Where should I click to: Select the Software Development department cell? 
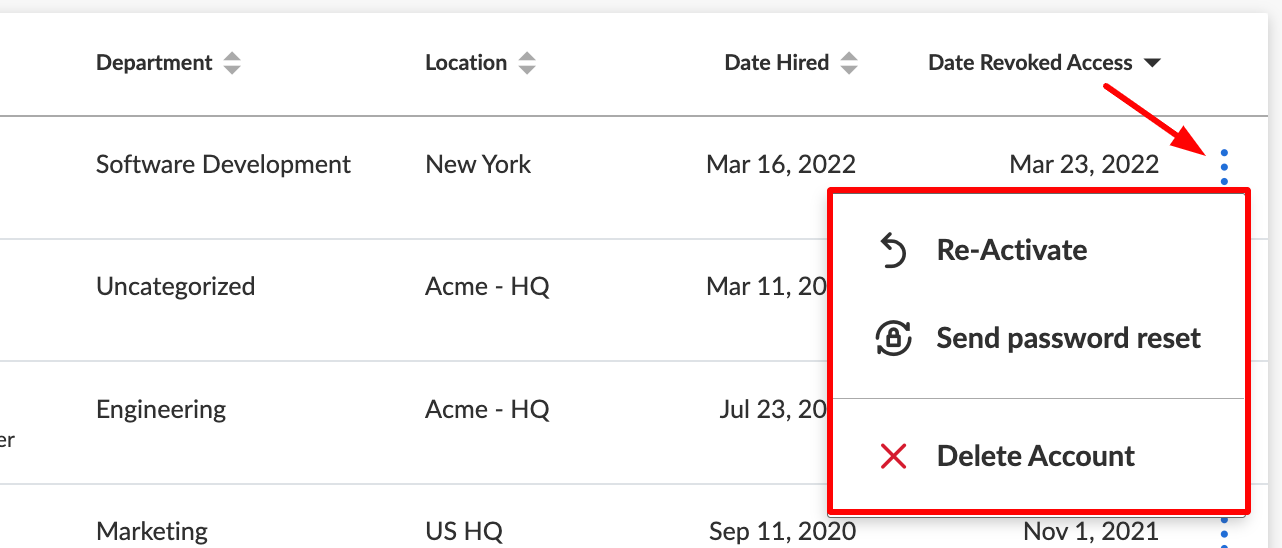[223, 164]
